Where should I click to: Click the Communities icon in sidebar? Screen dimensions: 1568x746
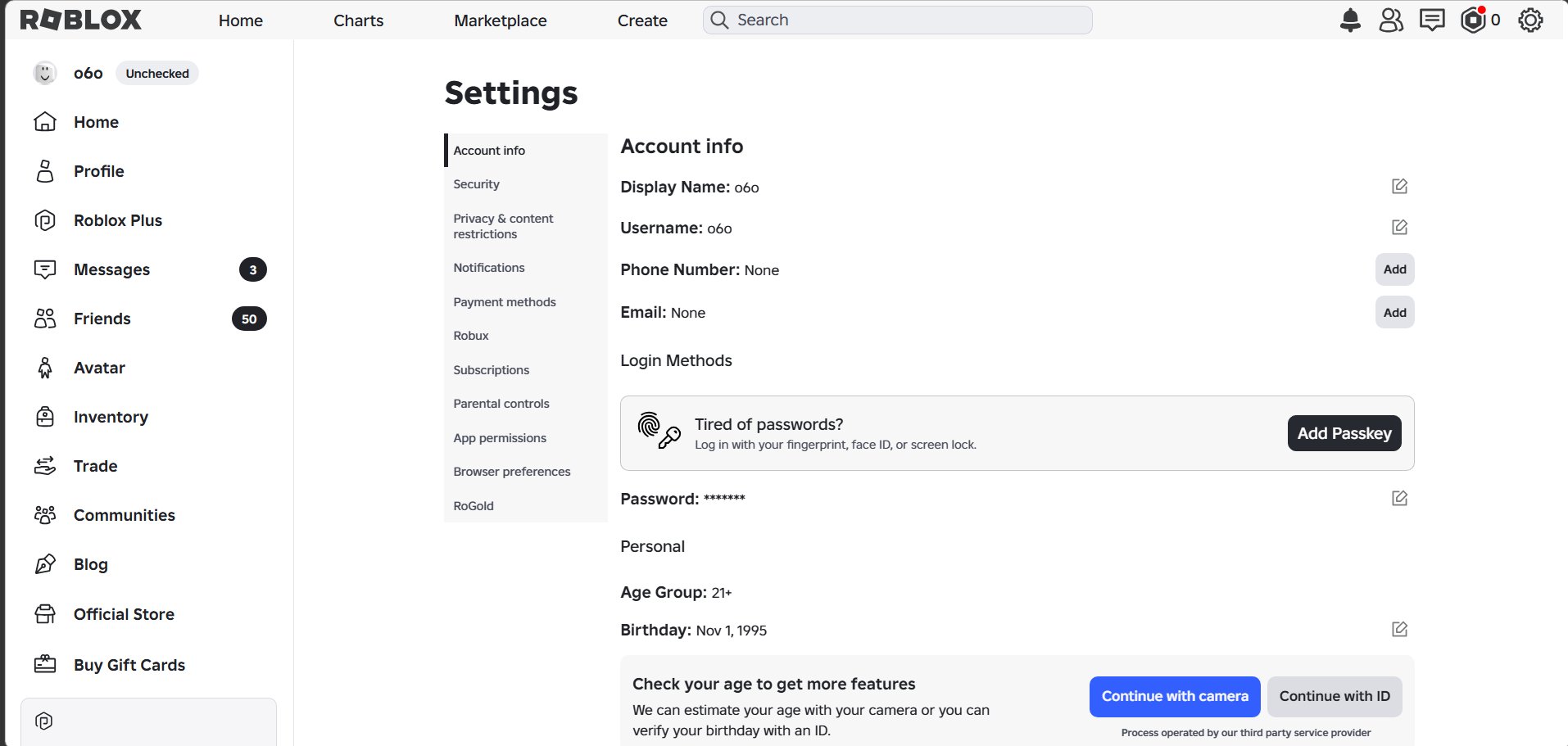(45, 515)
